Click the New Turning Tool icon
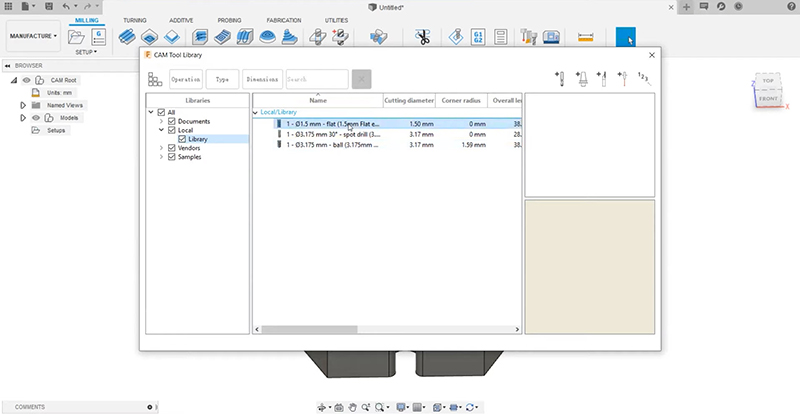Viewport: 800px width, 414px height. [x=603, y=78]
